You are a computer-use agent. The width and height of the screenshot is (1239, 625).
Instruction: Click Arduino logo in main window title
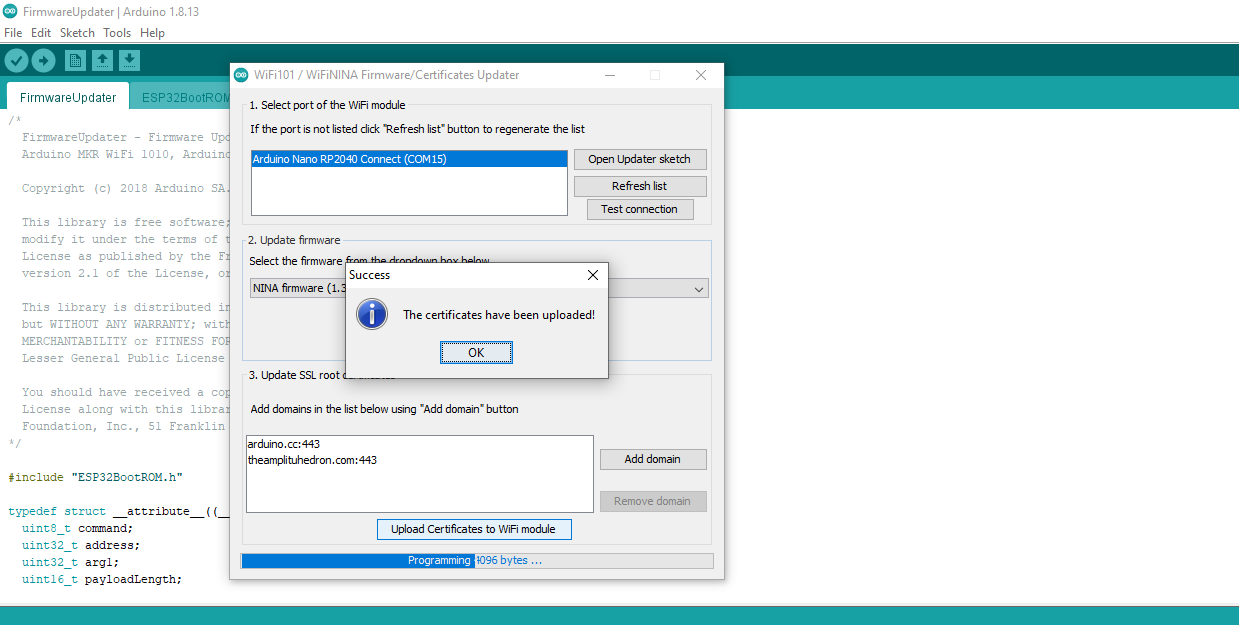click(10, 11)
